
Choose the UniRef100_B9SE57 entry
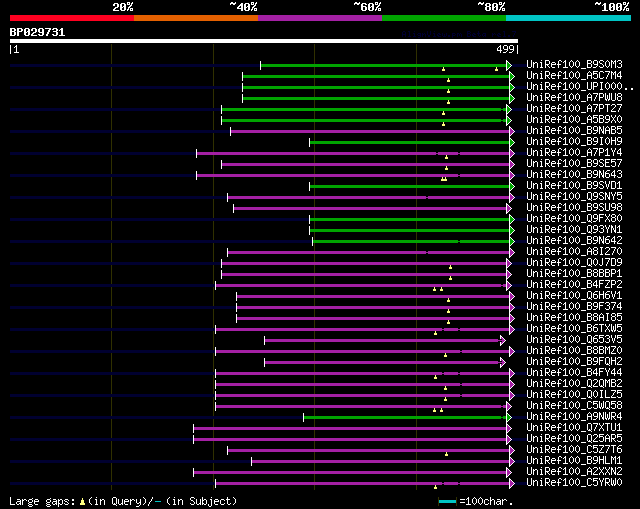click(574, 163)
